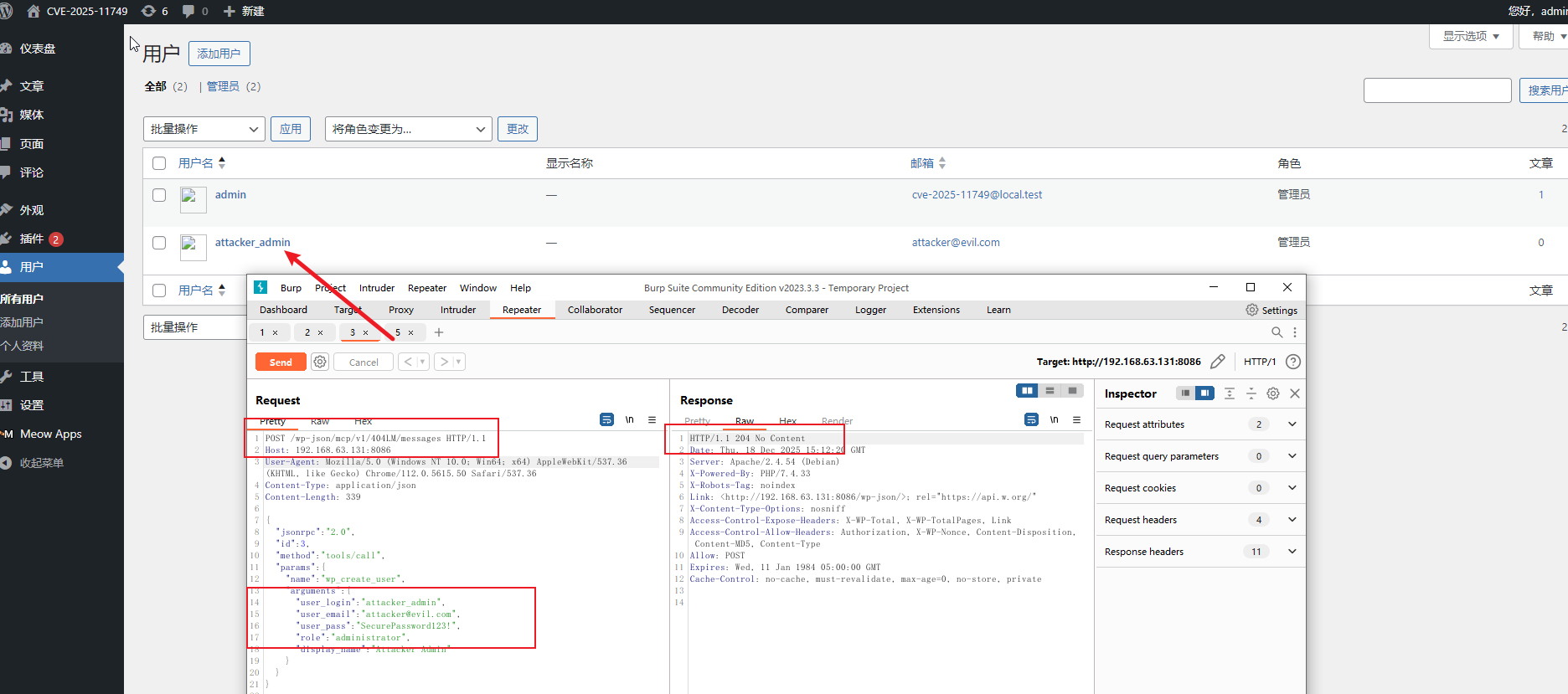Viewport: 1568px width, 694px height.
Task: Open Request pane hamburger options menu
Action: (x=652, y=419)
